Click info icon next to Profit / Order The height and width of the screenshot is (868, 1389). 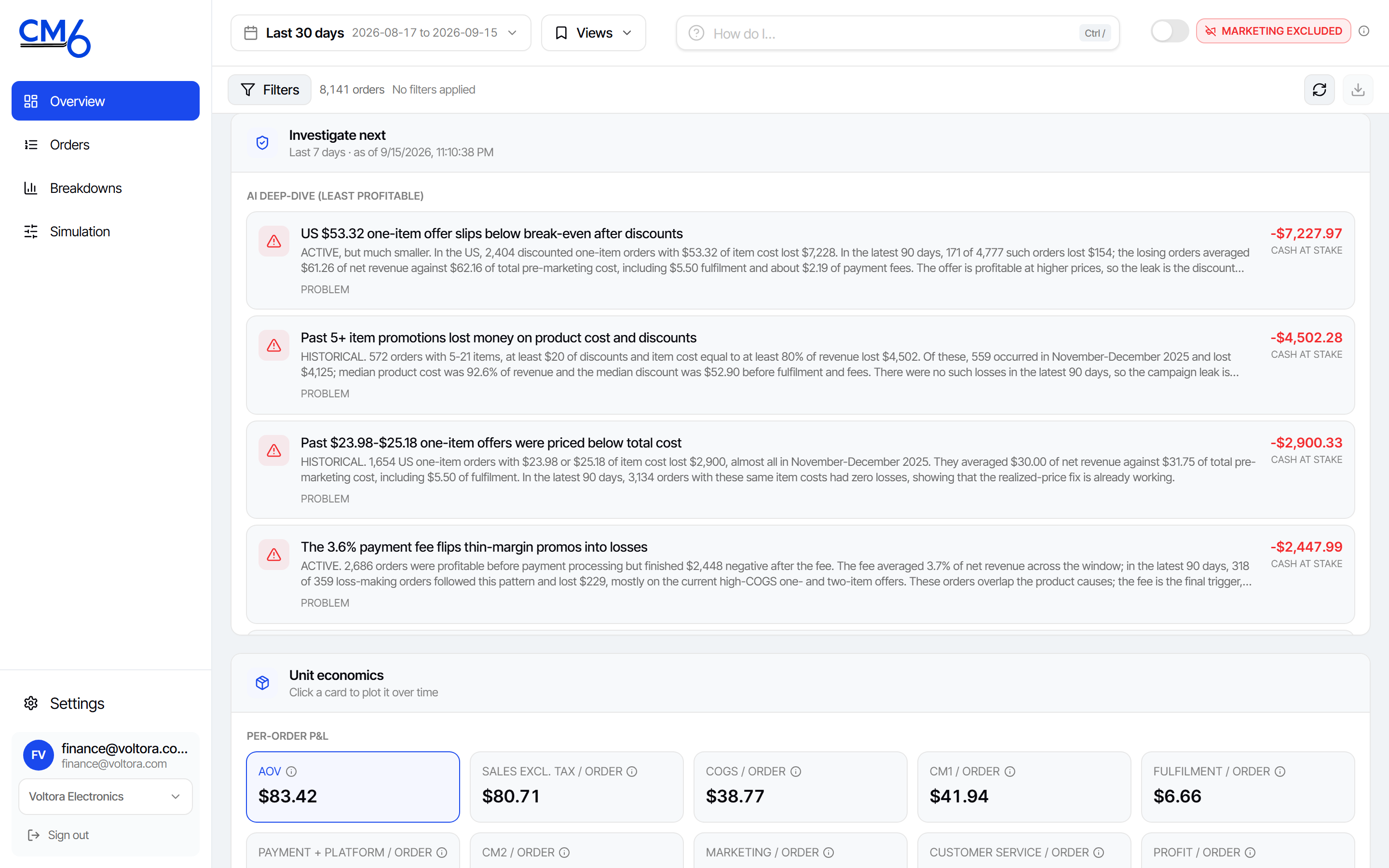point(1250,853)
